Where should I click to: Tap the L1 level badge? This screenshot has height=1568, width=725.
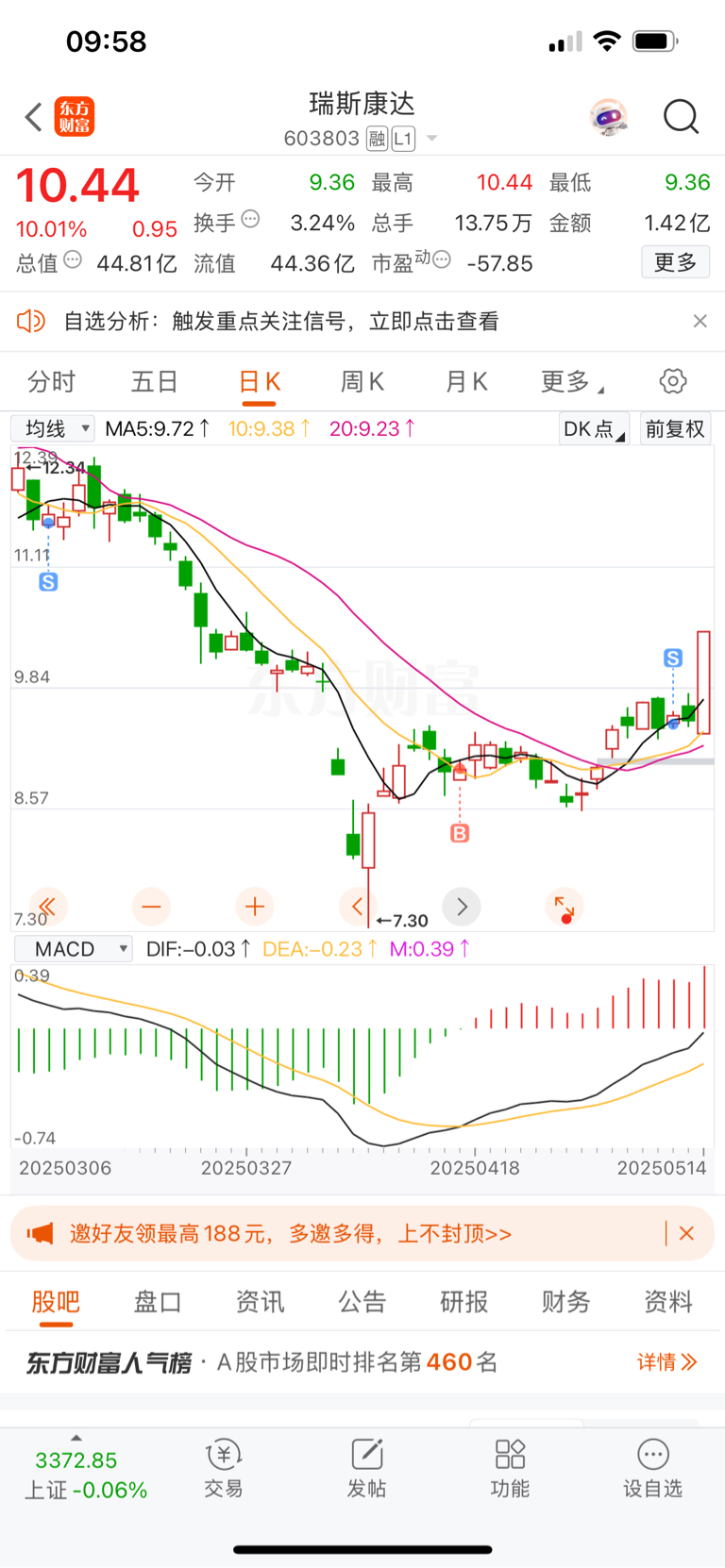tap(403, 139)
